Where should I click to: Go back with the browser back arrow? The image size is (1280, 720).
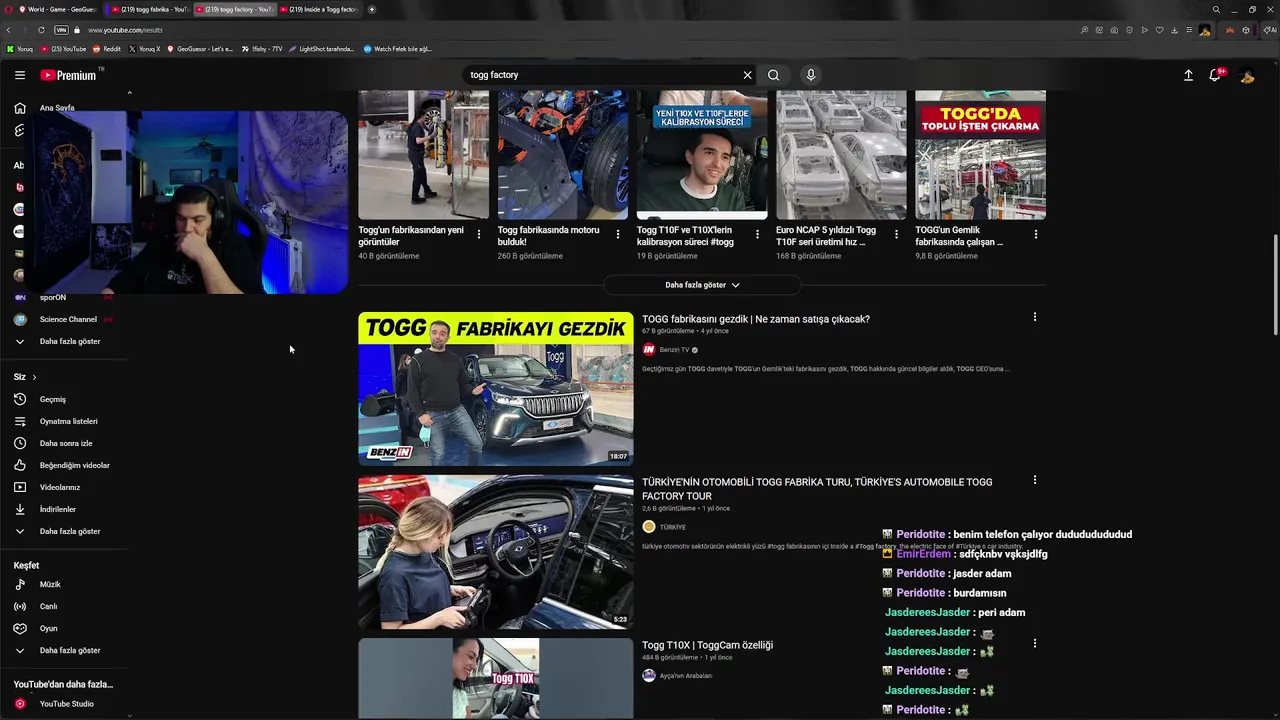pos(9,30)
